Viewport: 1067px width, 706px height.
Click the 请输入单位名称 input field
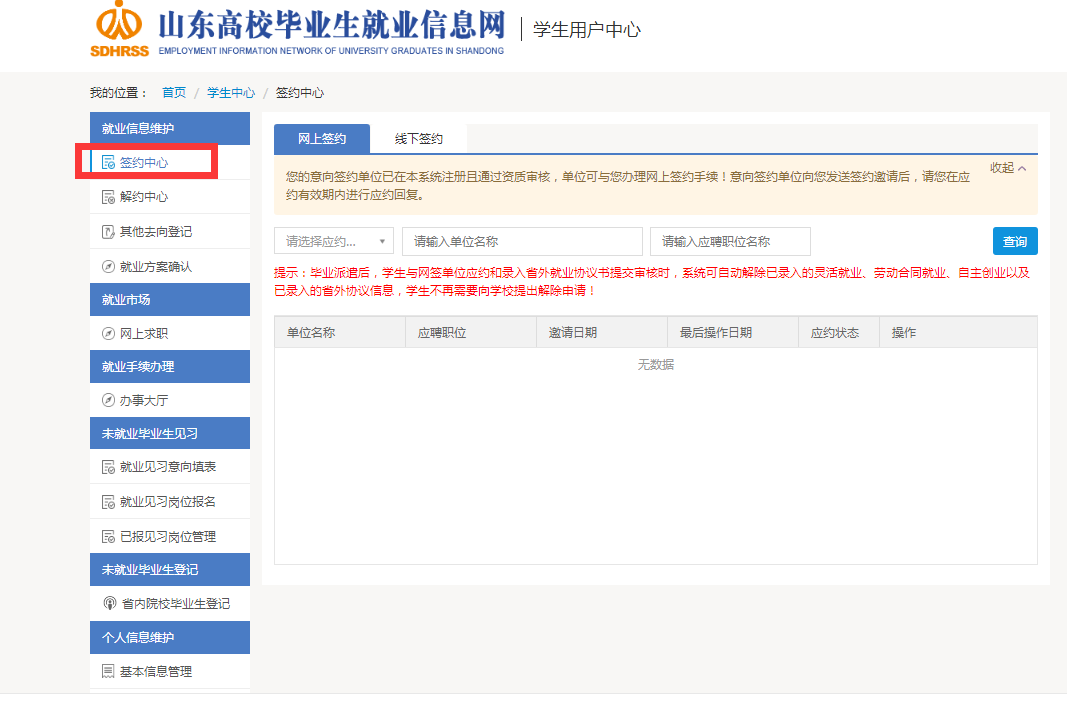coord(522,241)
